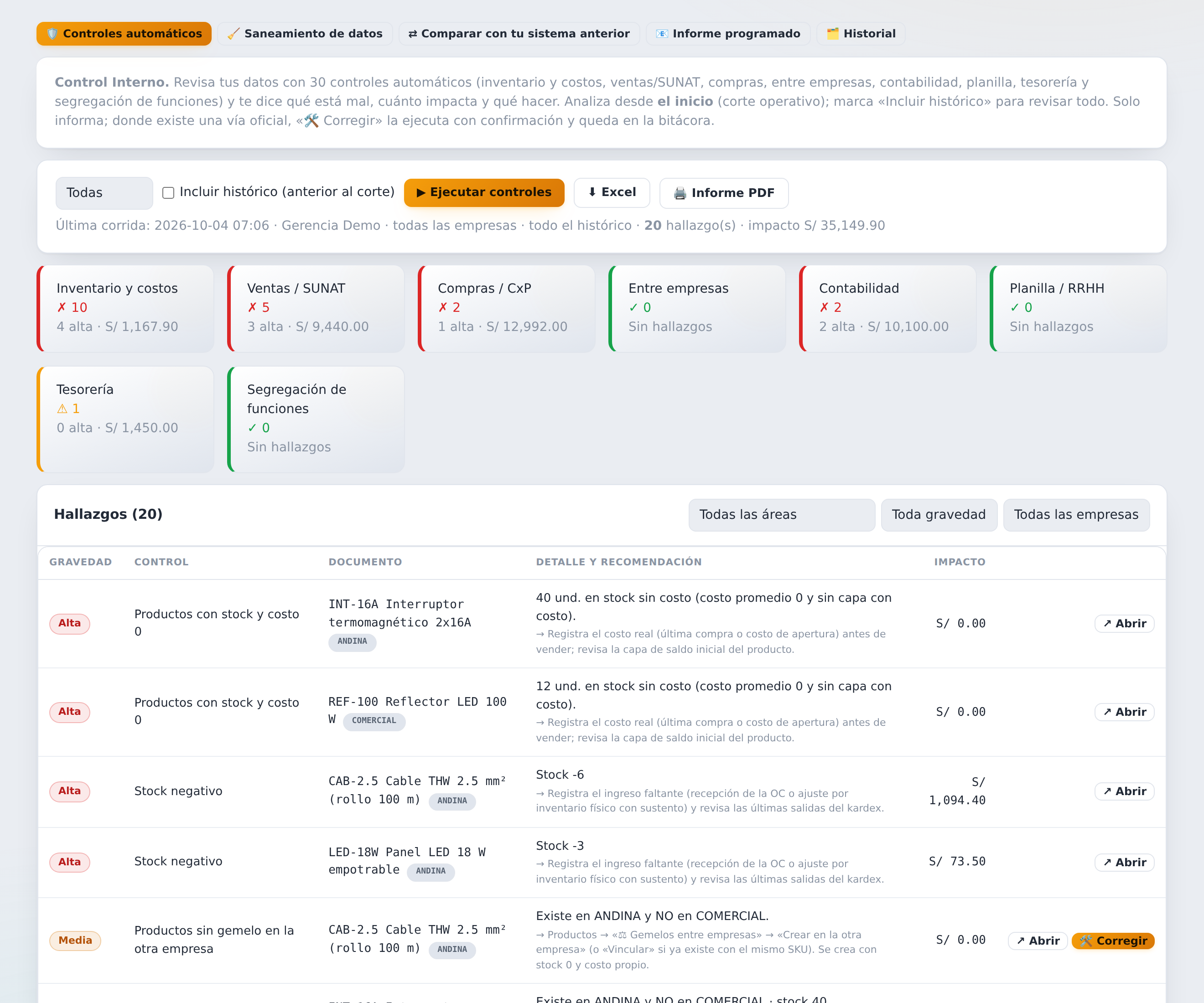The height and width of the screenshot is (1003, 1204).
Task: Select the Entre empresas card
Action: click(x=697, y=308)
